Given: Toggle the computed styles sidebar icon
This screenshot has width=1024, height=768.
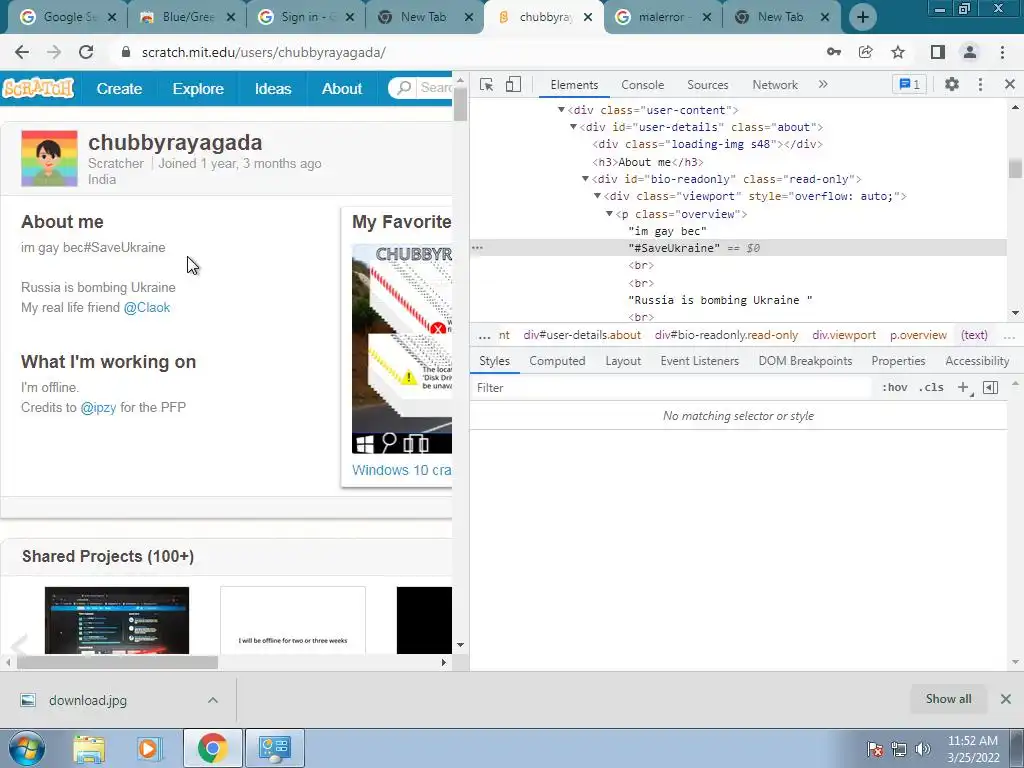Looking at the screenshot, I should tap(990, 387).
